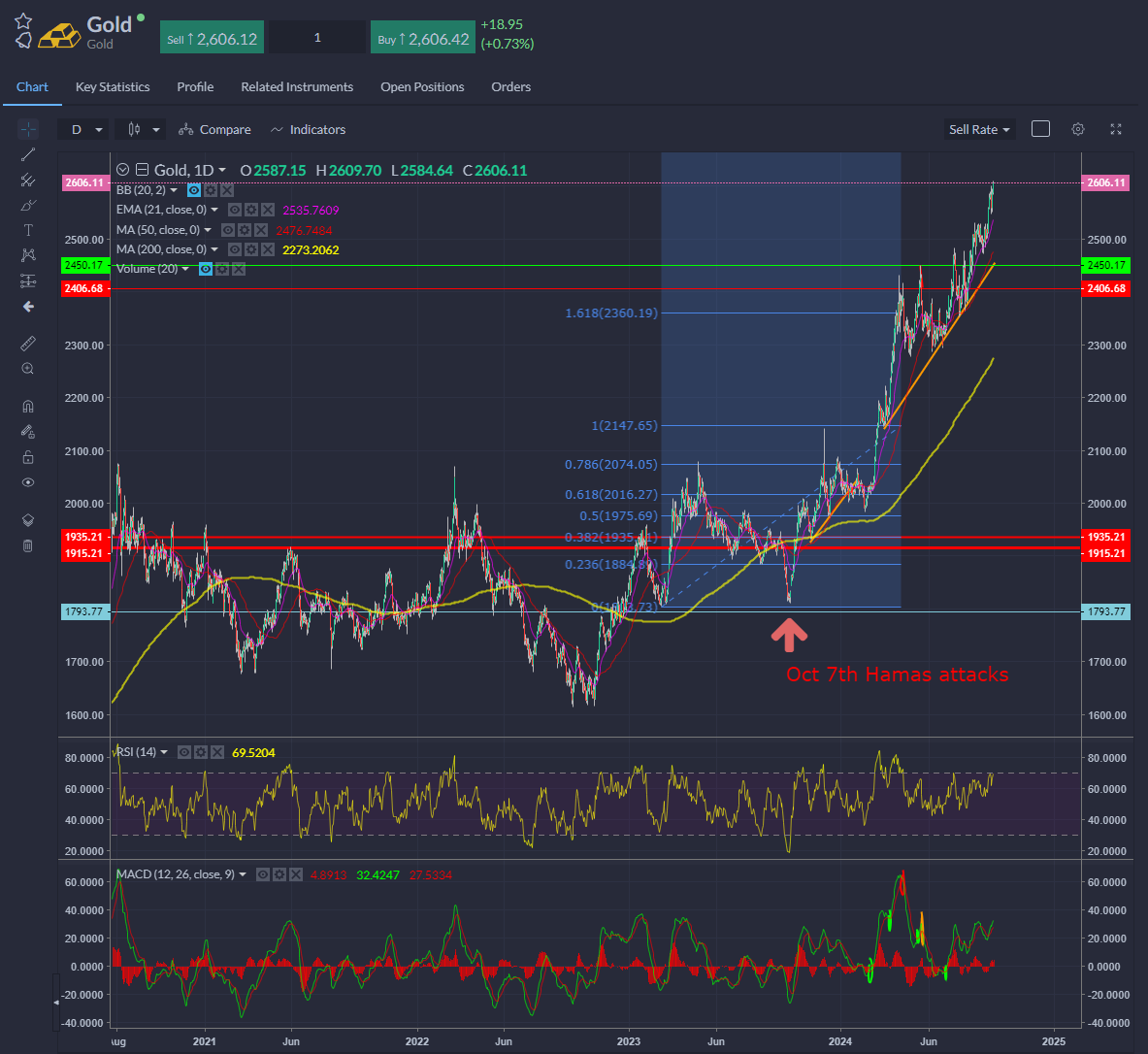This screenshot has width=1148, height=1054.
Task: Add Gold to favorites with star icon
Action: tap(23, 21)
